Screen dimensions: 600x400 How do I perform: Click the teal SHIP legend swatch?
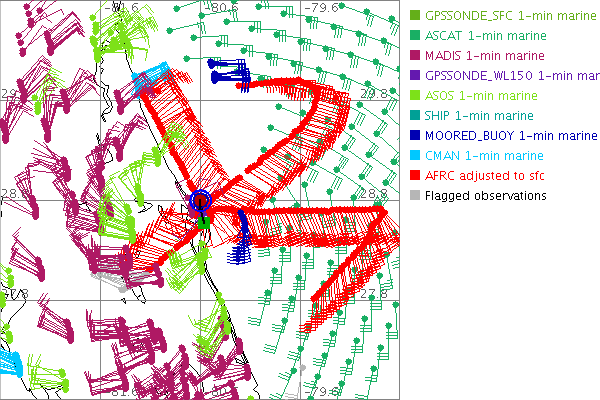coord(415,115)
